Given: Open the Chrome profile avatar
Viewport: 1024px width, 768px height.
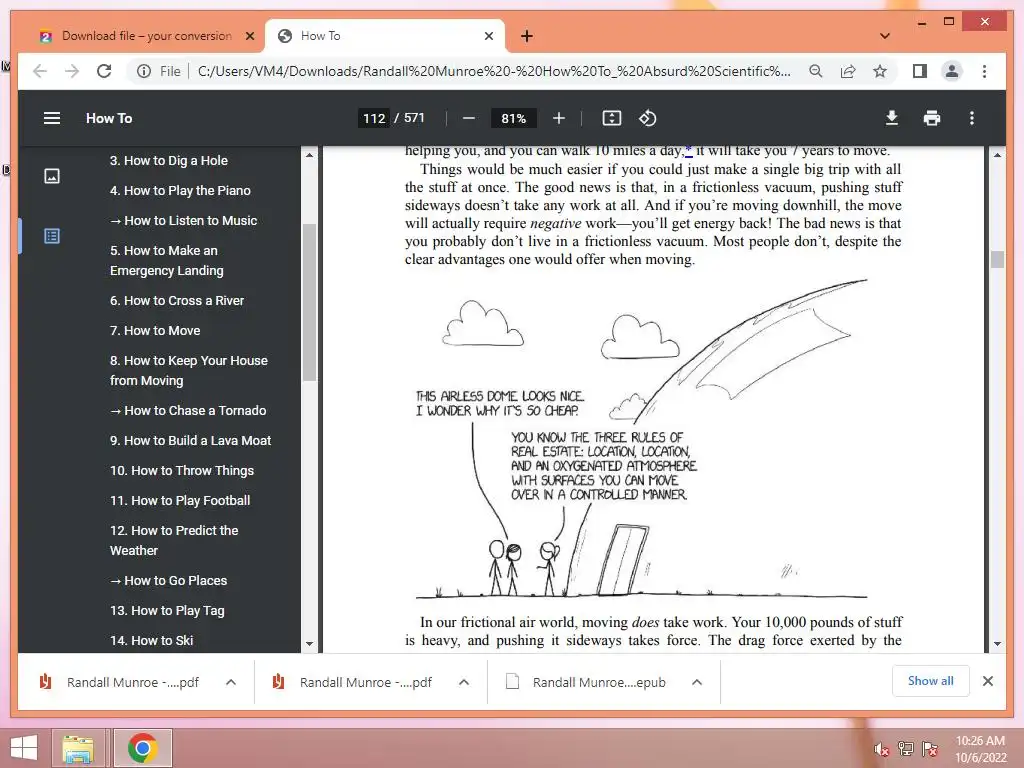Looking at the screenshot, I should (952, 71).
